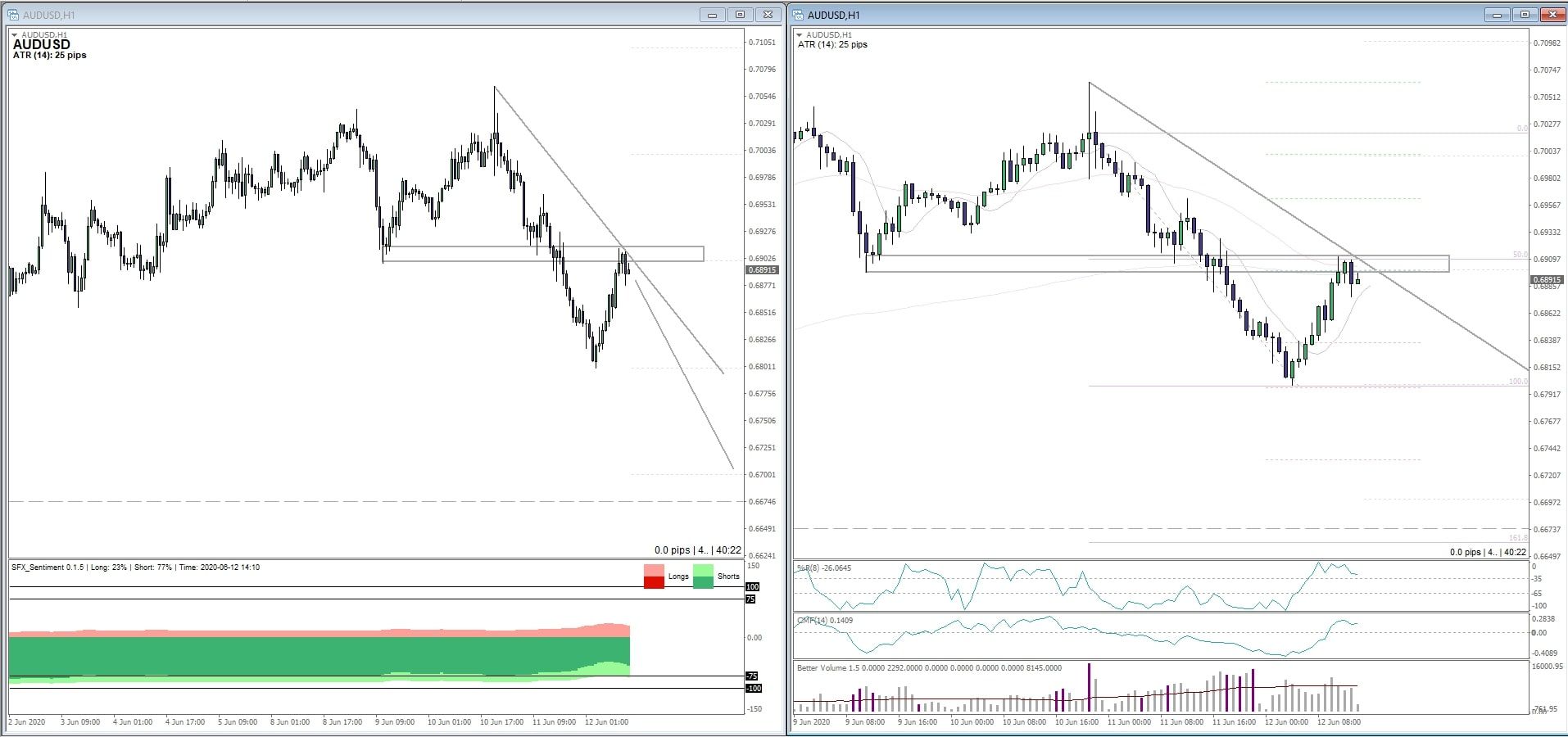Click the '0.0 pips | 4.. | 40:22' readout in right chart

[x=1488, y=552]
